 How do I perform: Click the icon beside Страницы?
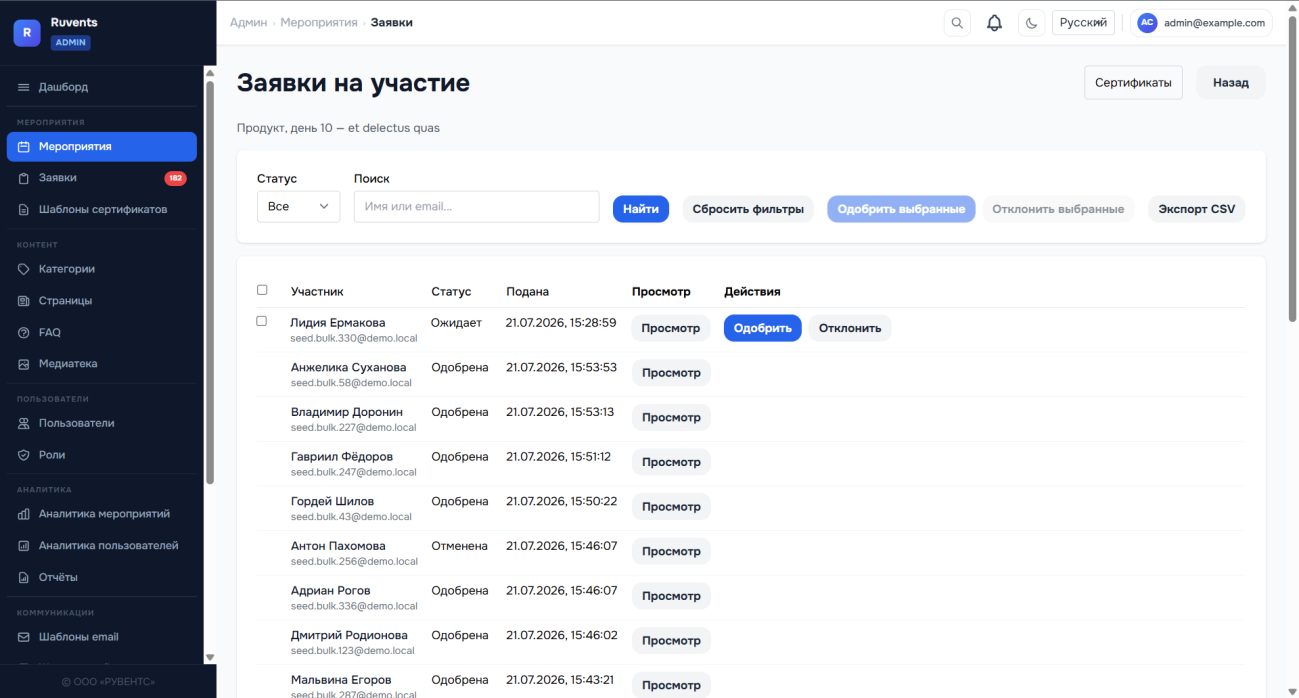24,301
